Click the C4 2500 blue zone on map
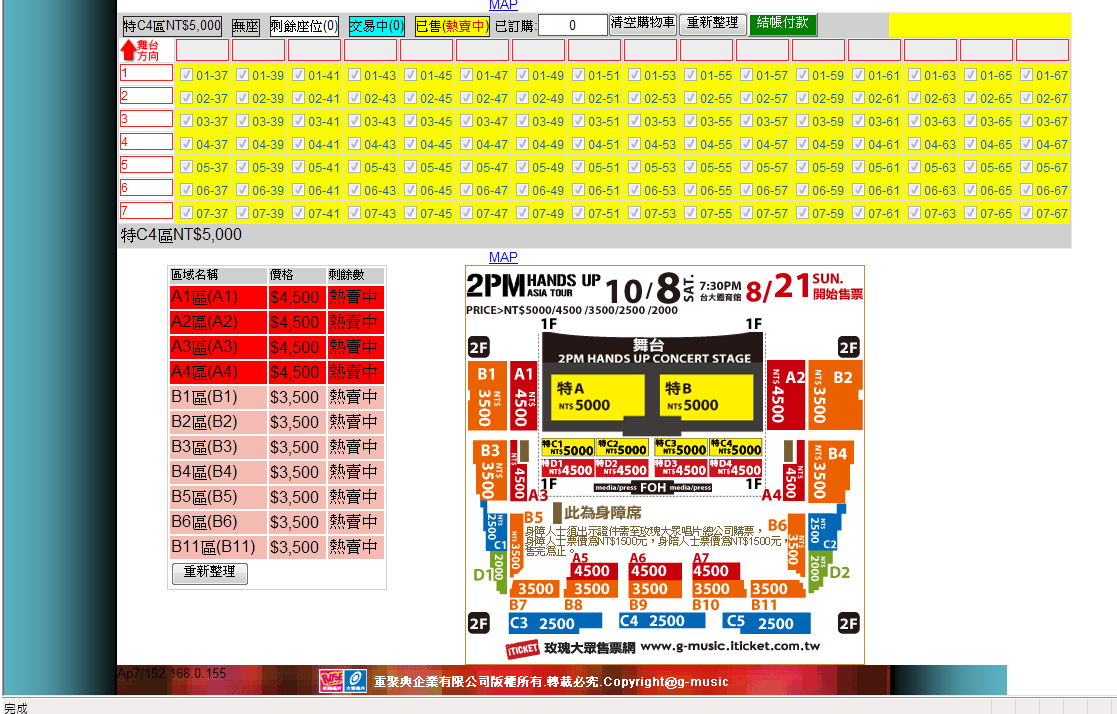Viewport: 1117px width, 714px height. click(x=661, y=621)
